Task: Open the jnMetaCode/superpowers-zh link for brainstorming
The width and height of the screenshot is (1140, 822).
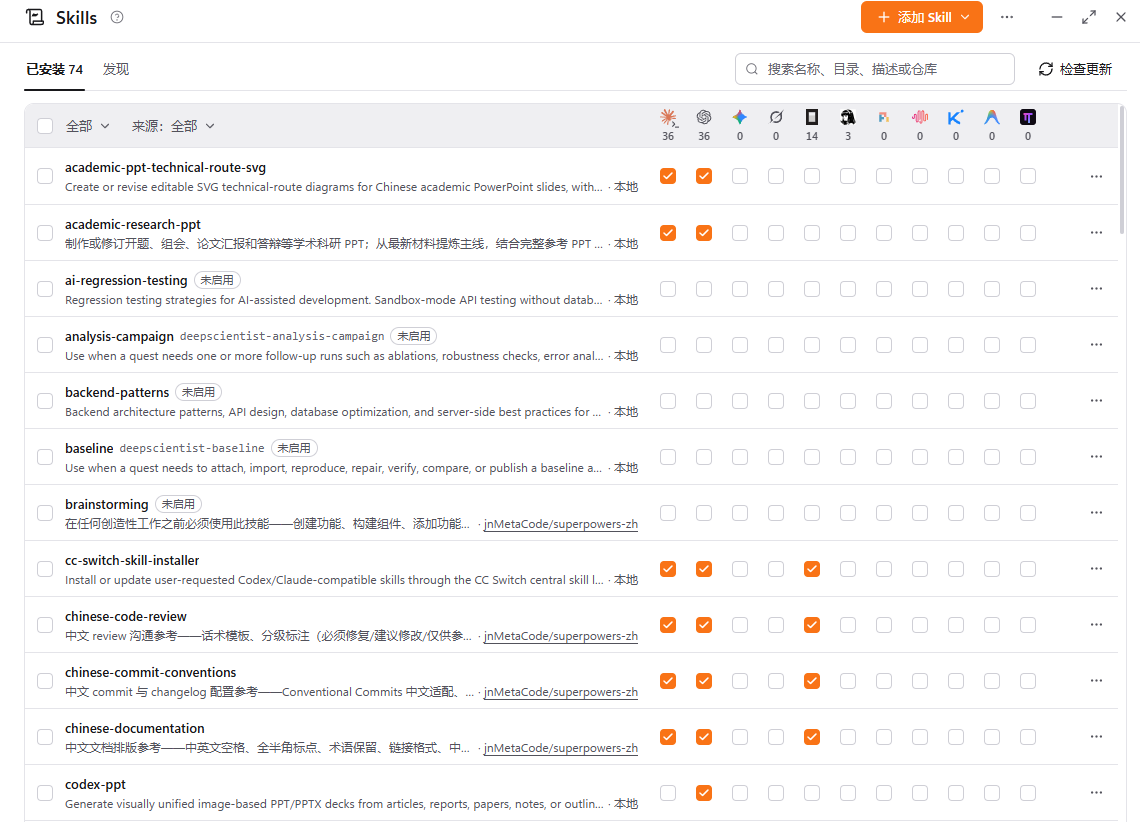Action: (x=561, y=524)
